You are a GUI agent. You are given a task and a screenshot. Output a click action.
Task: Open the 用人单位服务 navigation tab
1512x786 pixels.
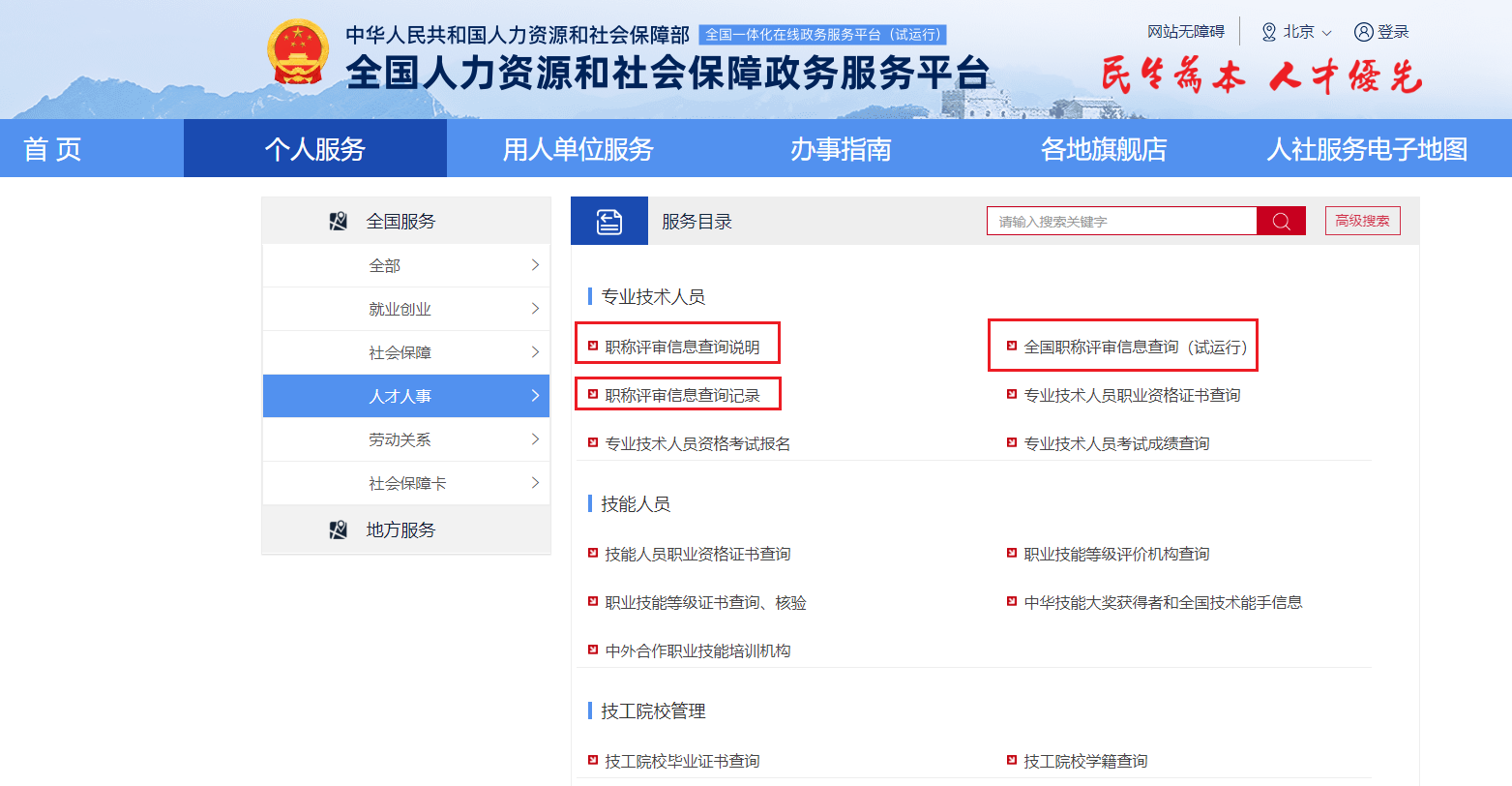pos(578,149)
